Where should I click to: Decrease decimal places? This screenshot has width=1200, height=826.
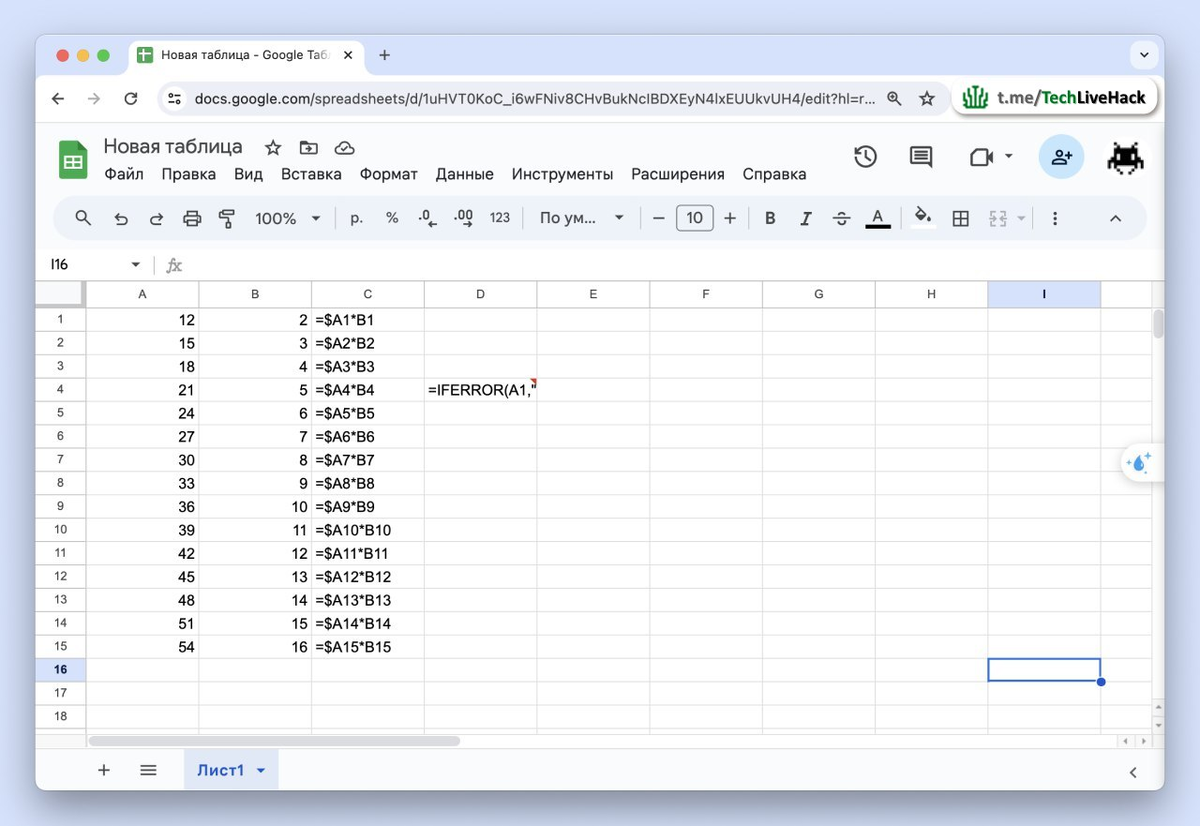(x=427, y=218)
